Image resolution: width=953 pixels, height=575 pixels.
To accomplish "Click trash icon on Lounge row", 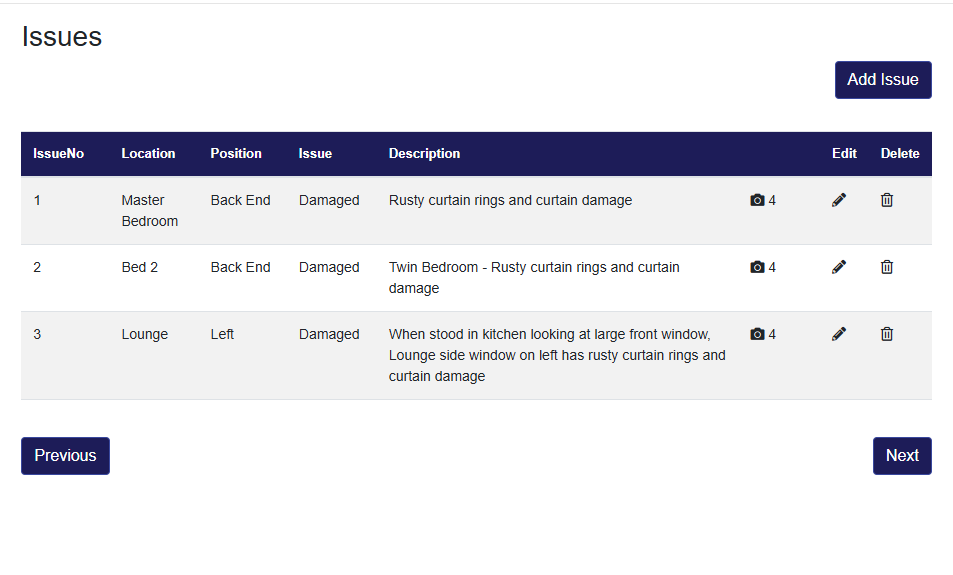I will point(887,334).
